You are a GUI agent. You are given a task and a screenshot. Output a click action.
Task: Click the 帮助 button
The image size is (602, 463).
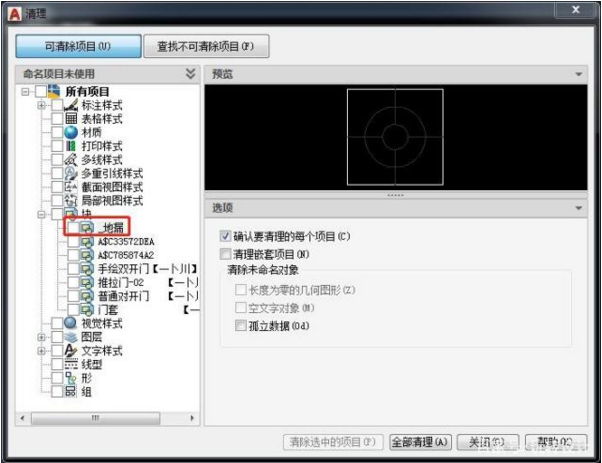click(556, 442)
